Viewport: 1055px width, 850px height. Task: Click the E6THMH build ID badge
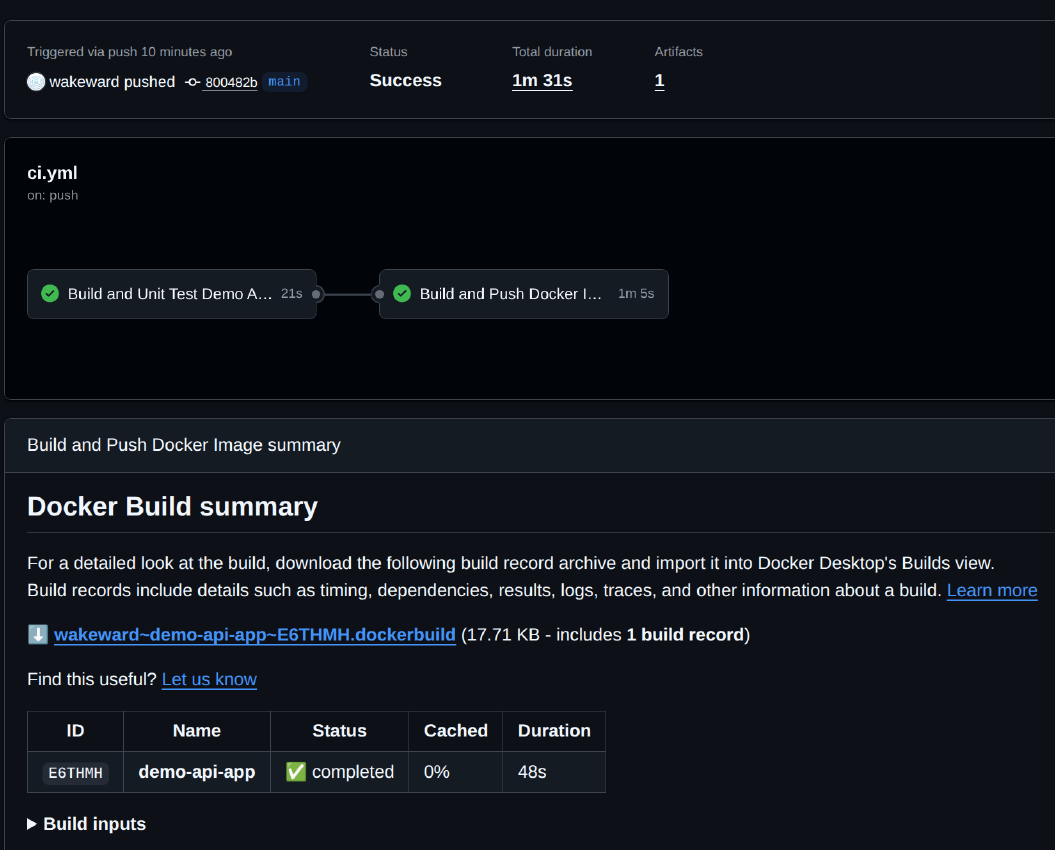coord(75,773)
